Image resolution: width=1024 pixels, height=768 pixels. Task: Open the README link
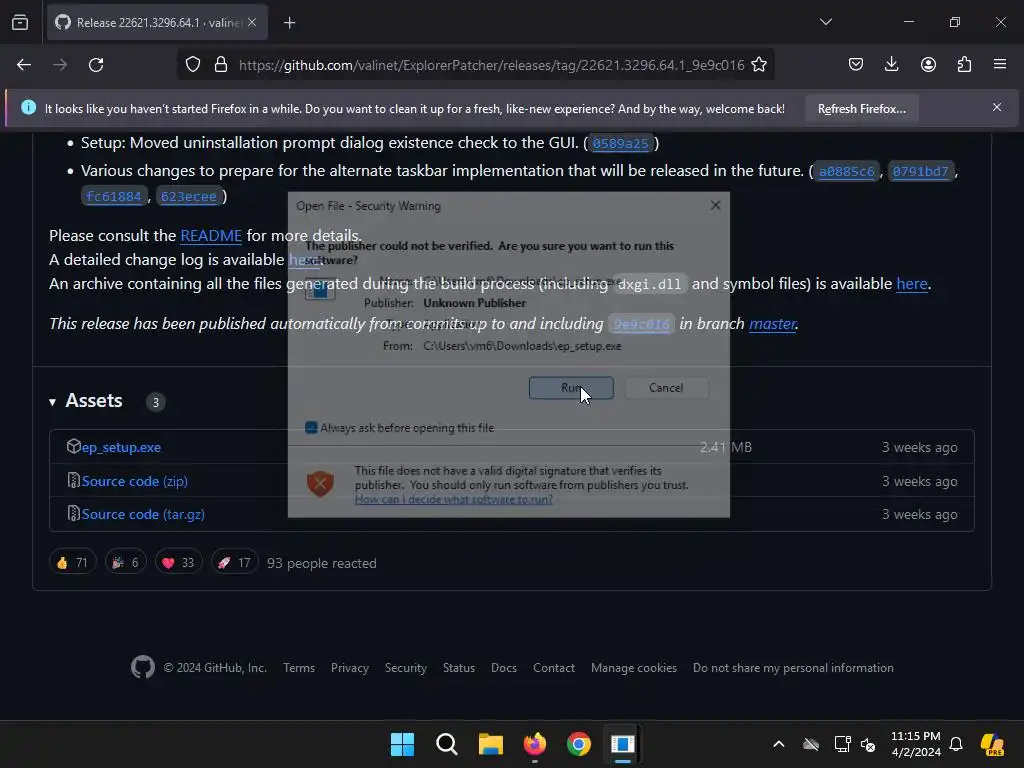(211, 236)
